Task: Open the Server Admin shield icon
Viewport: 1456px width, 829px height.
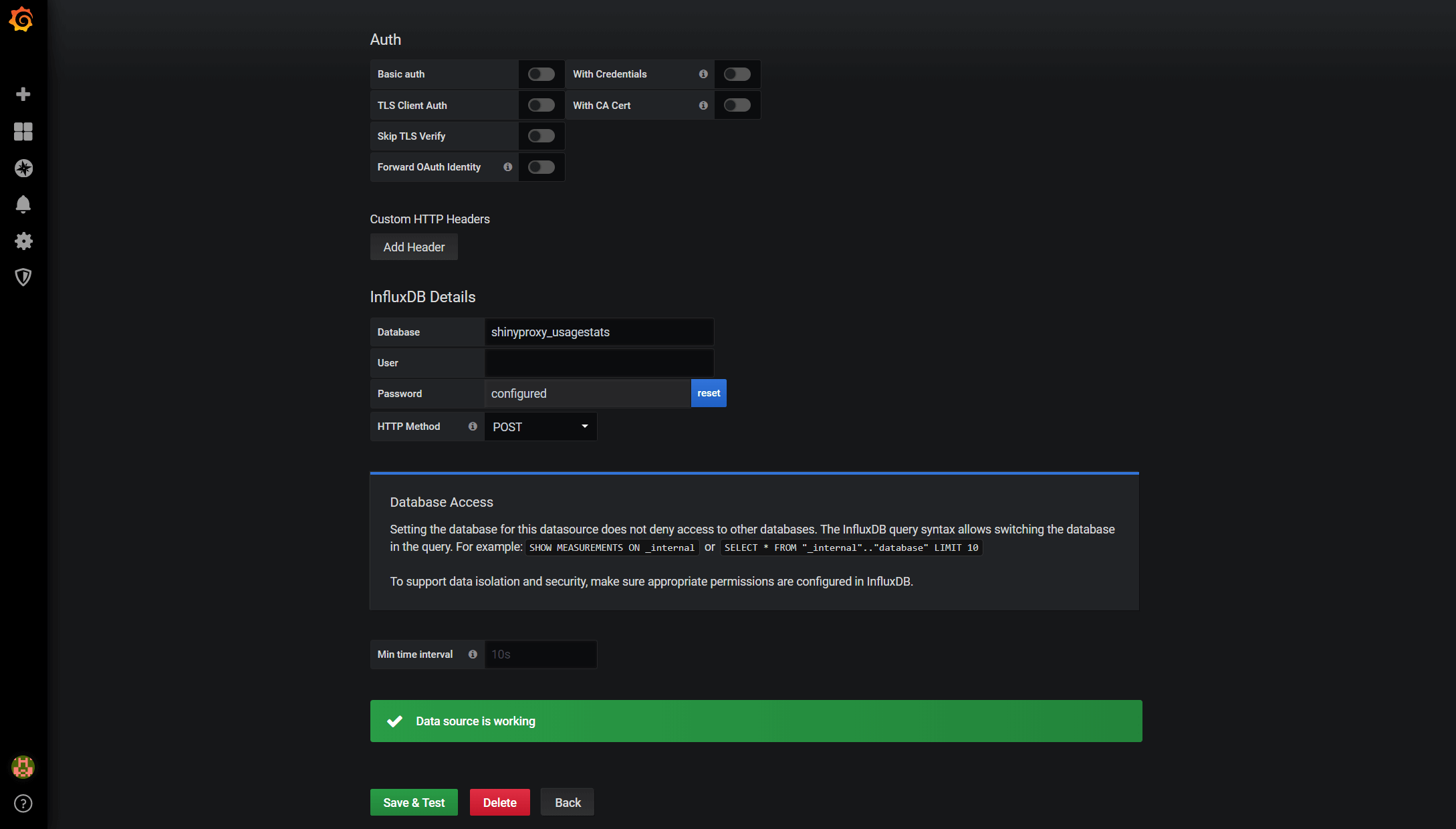Action: click(x=23, y=277)
